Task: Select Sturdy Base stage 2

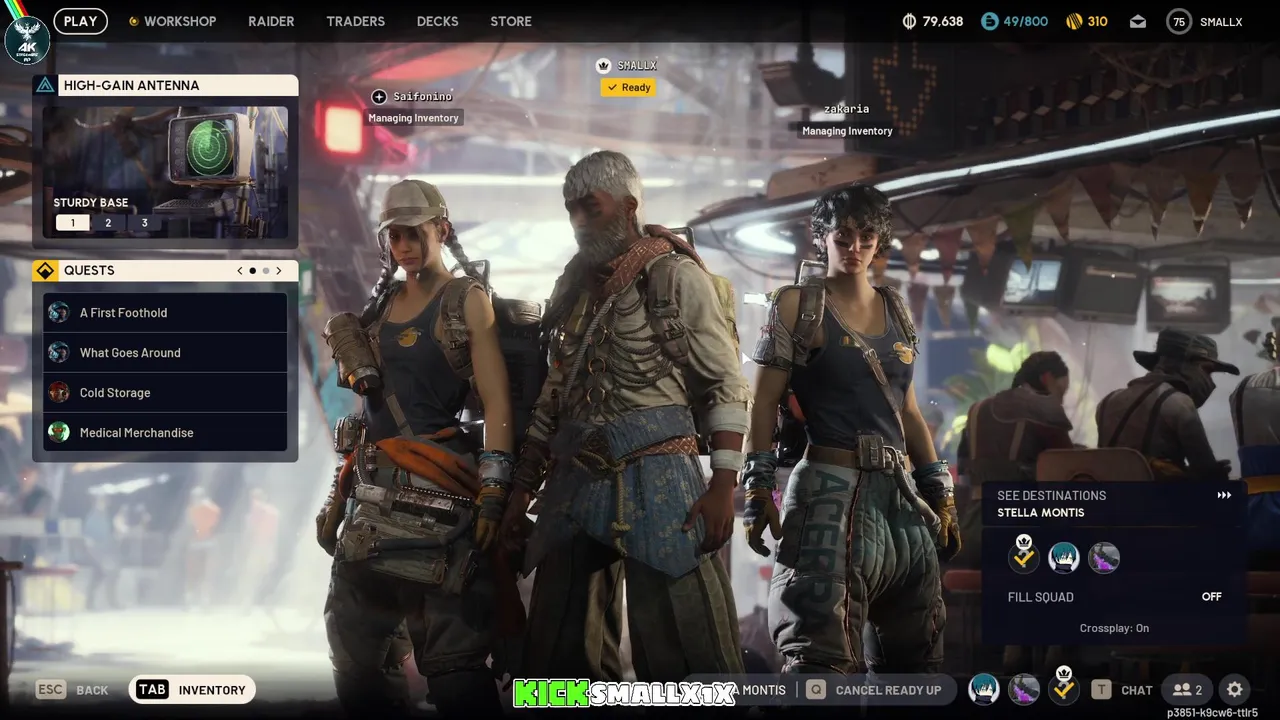Action: click(108, 223)
